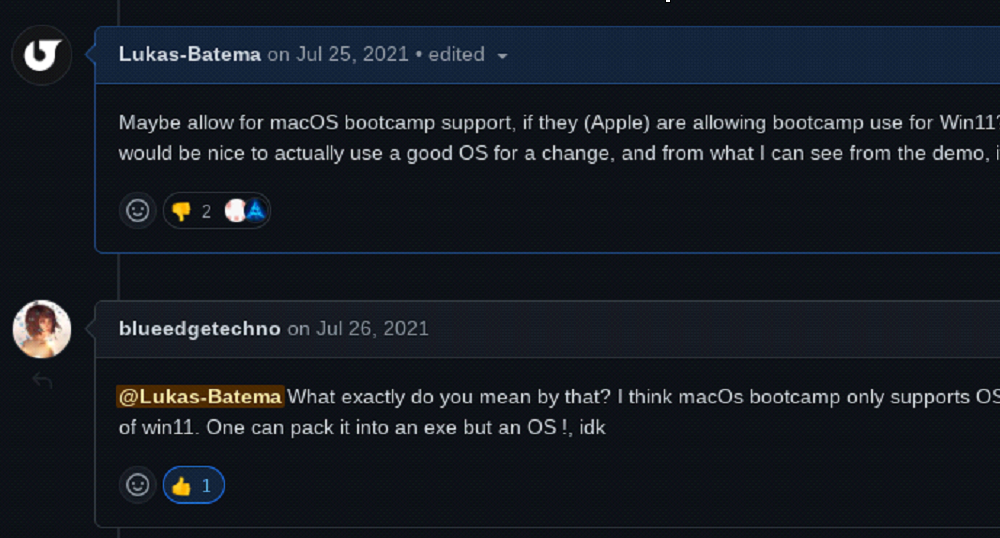Click the thumbs down reaction count 2
The height and width of the screenshot is (538, 1000).
click(206, 211)
